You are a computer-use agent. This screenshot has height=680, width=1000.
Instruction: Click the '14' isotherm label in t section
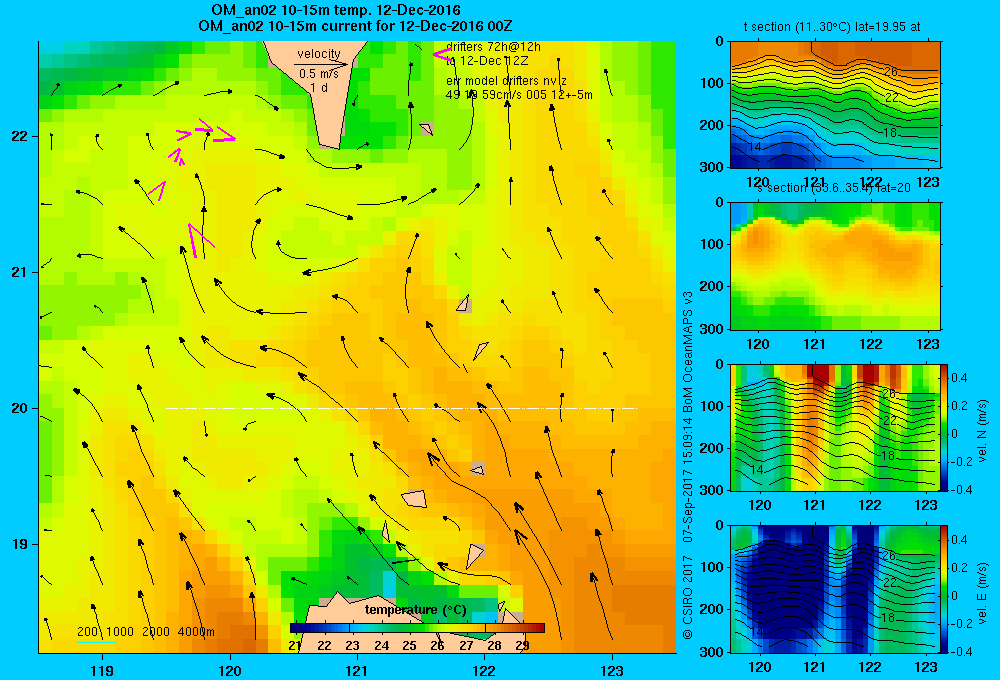pos(754,147)
